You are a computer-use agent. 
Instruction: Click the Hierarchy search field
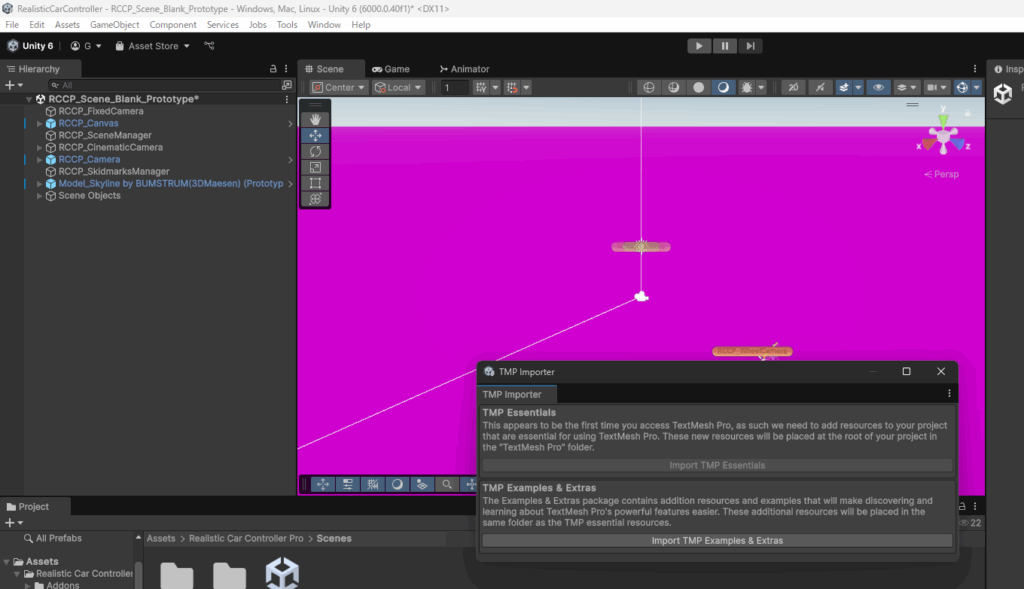170,85
